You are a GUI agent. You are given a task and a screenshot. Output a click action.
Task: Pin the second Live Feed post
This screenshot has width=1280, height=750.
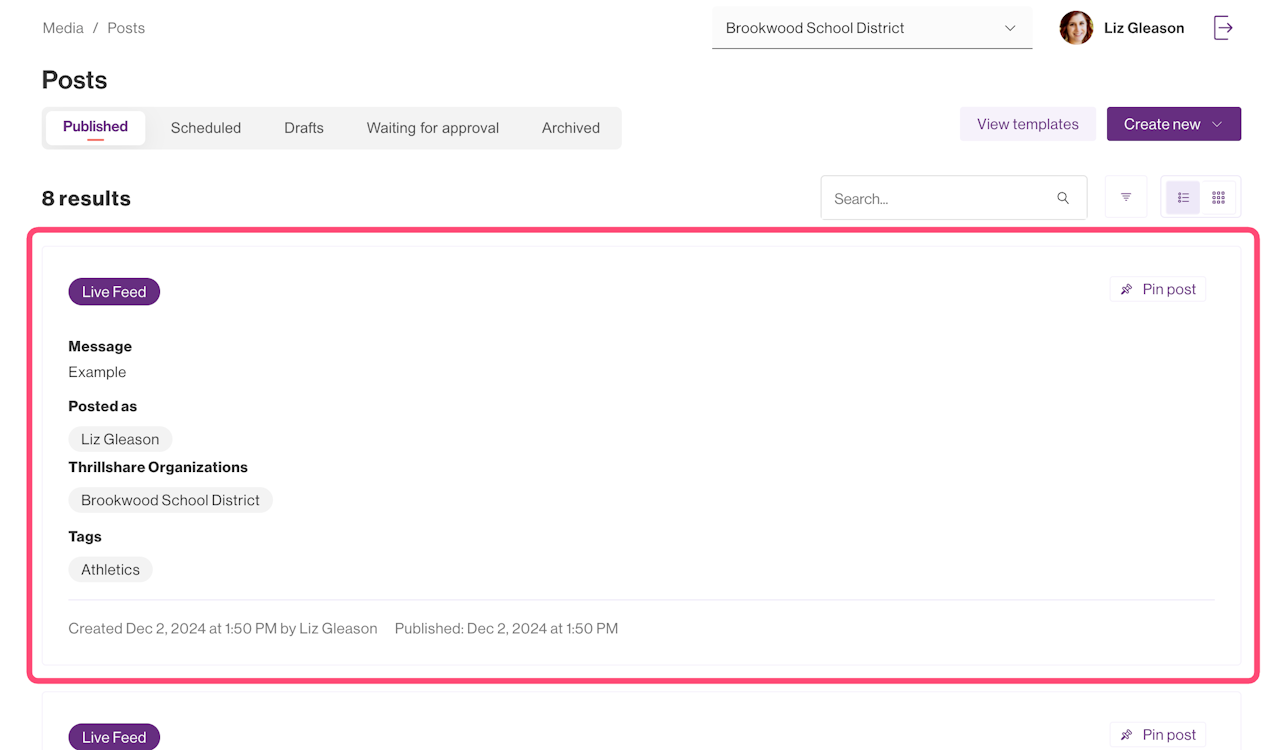coord(1157,735)
